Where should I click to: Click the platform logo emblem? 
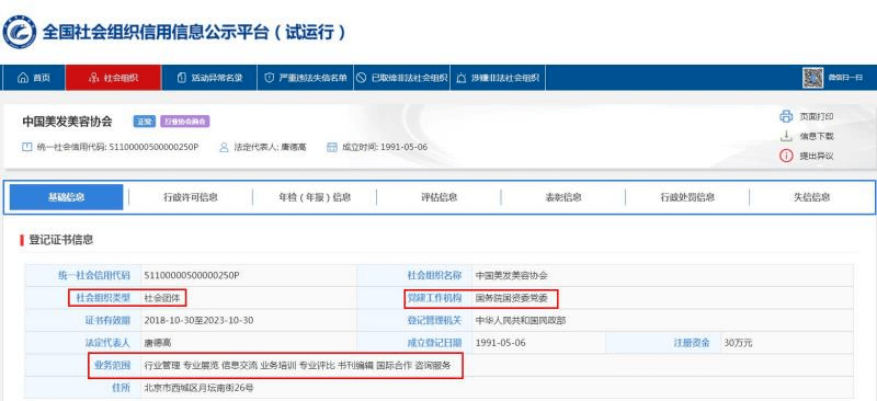(x=20, y=32)
